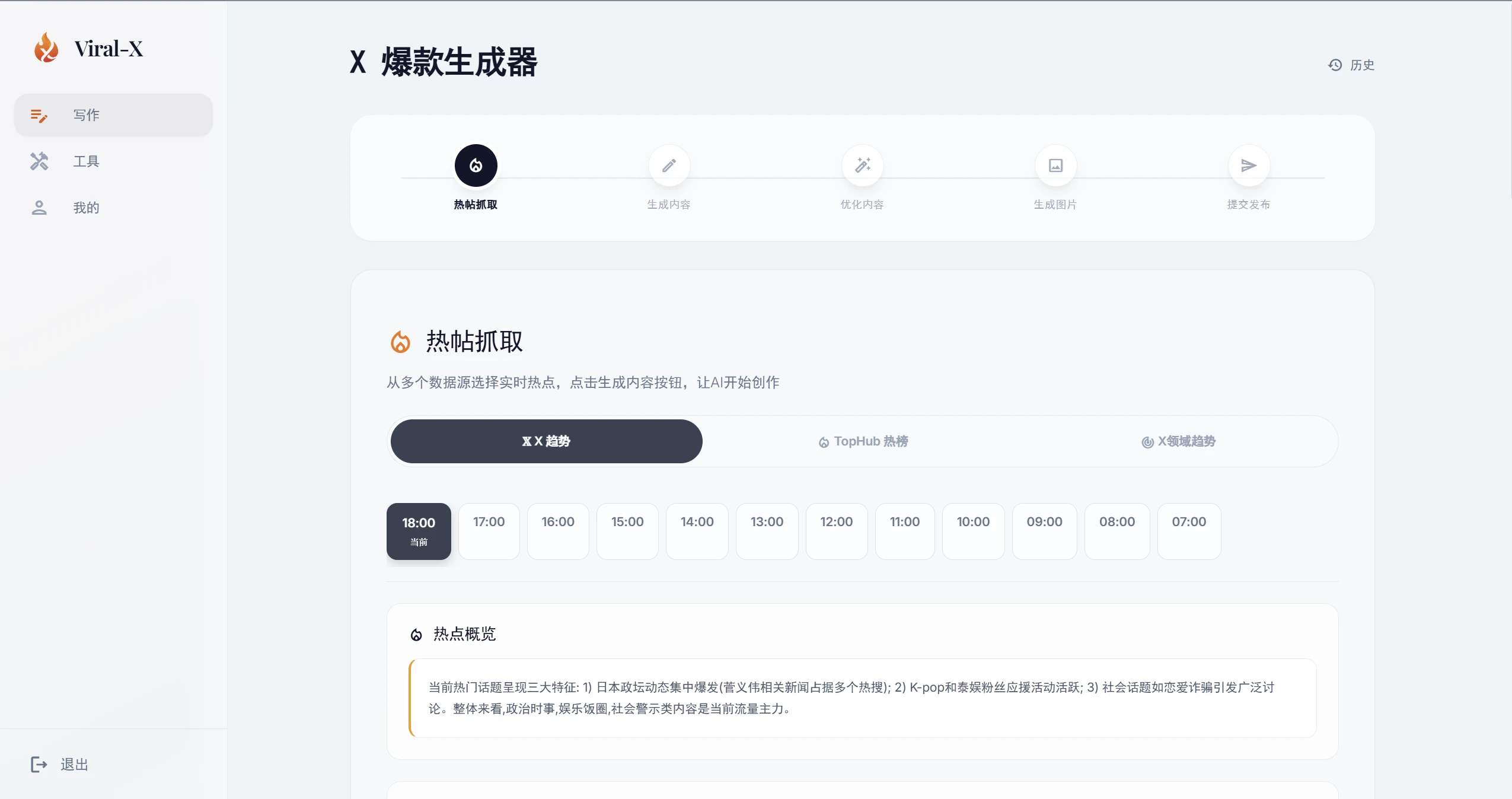Select the 13:00 time slot
Viewport: 1512px width, 799px height.
pos(767,531)
